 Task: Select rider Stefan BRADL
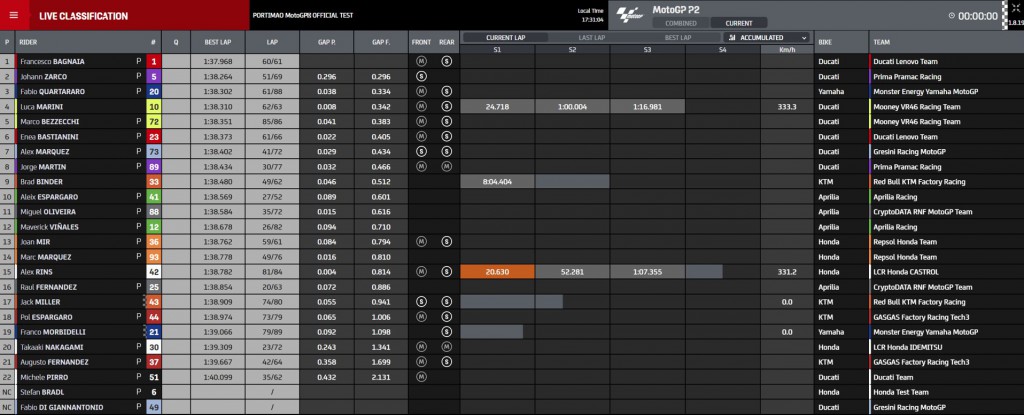tap(44, 392)
